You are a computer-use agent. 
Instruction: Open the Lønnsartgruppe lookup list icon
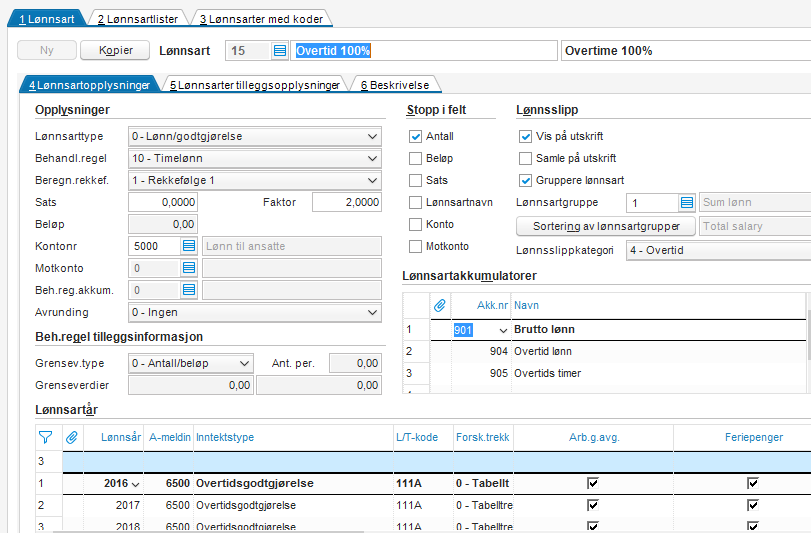[x=687, y=203]
